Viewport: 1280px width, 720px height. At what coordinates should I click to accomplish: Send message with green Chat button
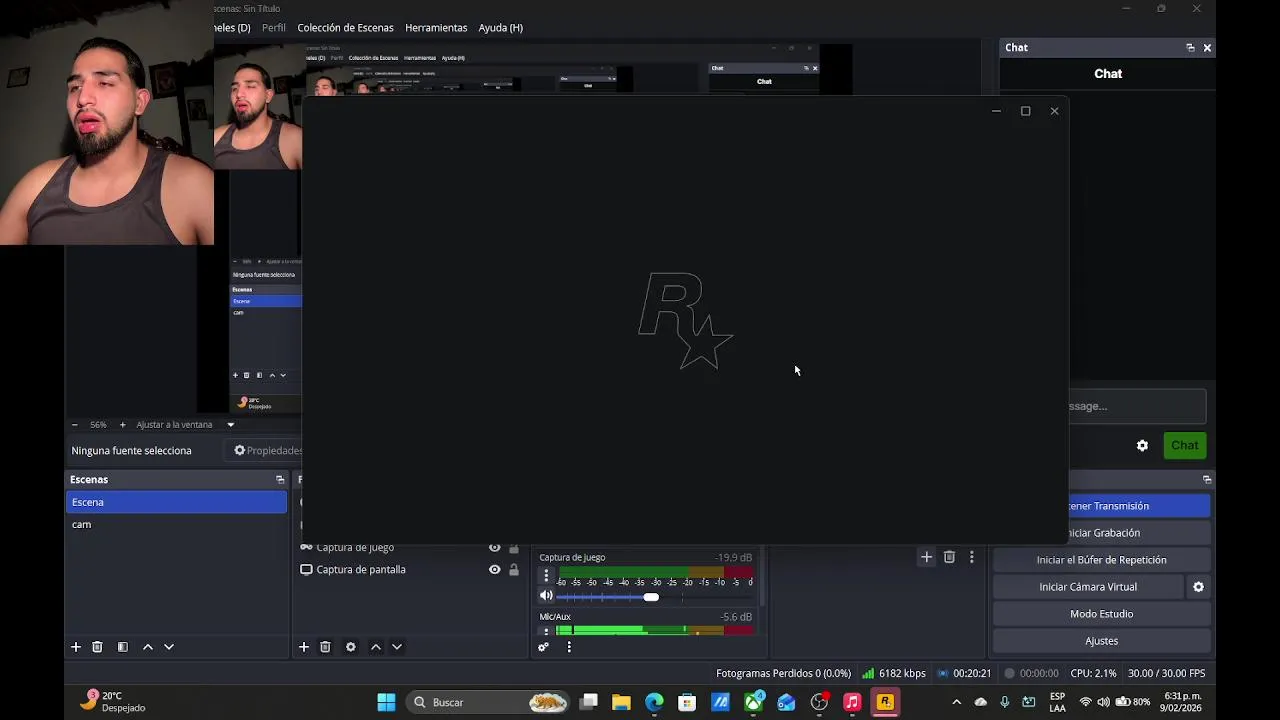1185,446
